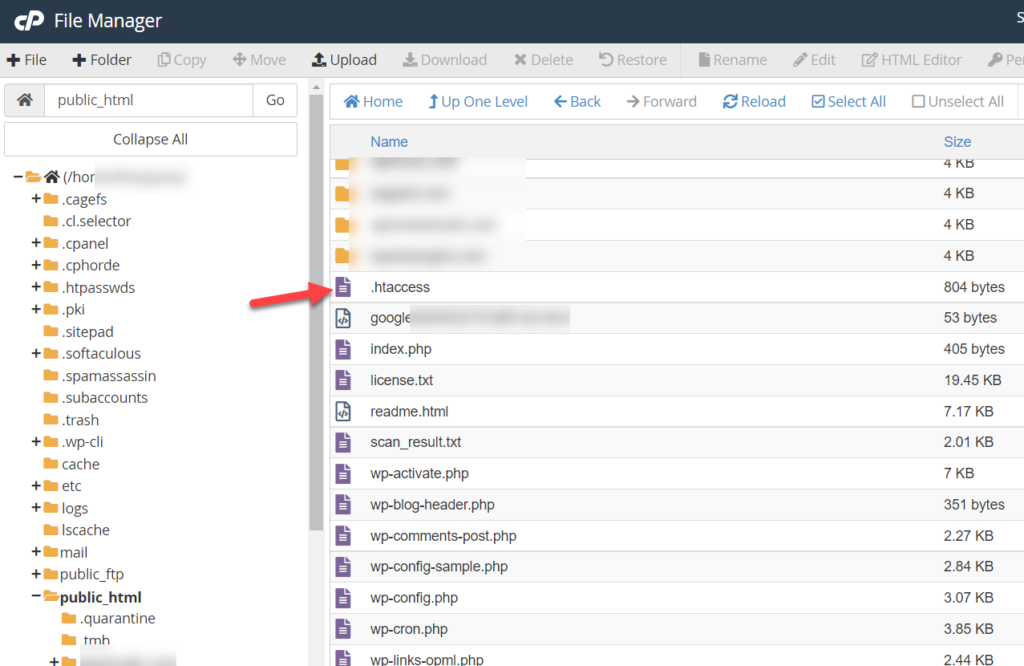Viewport: 1024px width, 666px height.
Task: Click Collapse All button
Action: tap(151, 139)
